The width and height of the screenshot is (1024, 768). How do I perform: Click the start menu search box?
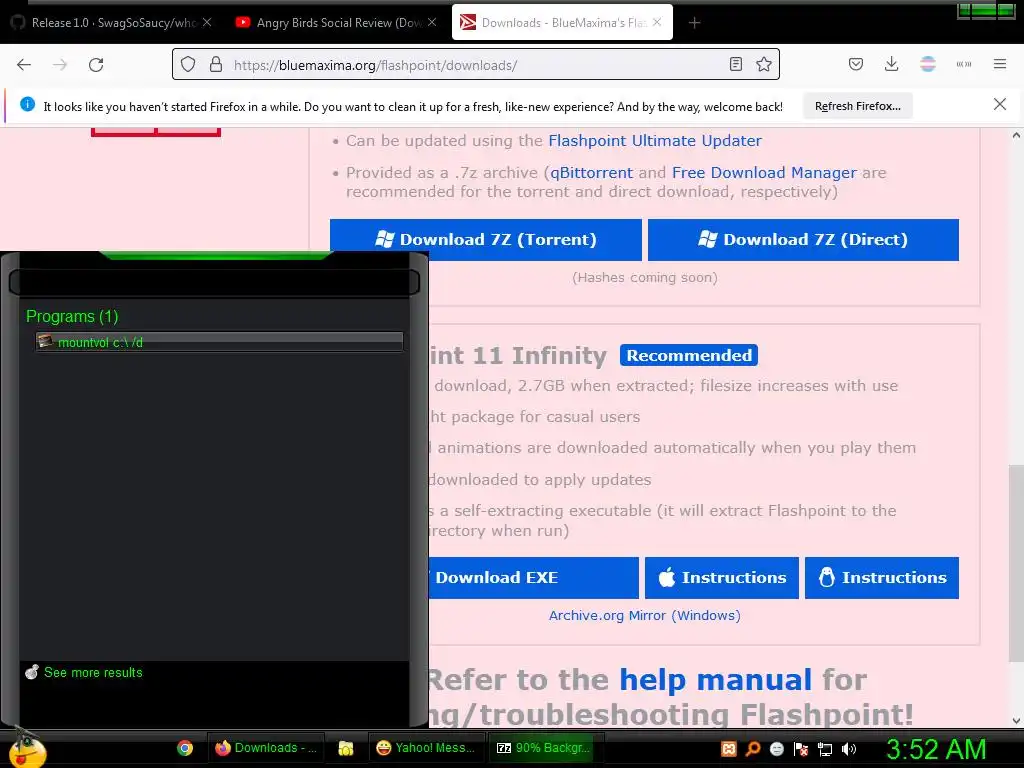coord(214,283)
